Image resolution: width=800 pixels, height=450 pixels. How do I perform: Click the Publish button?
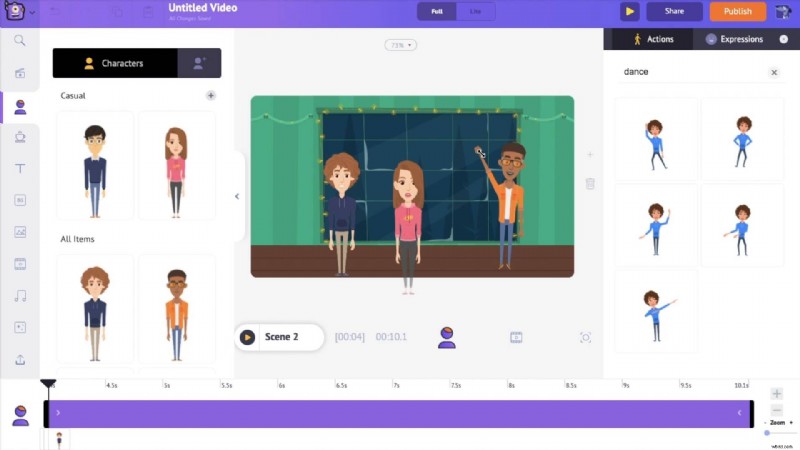(738, 11)
